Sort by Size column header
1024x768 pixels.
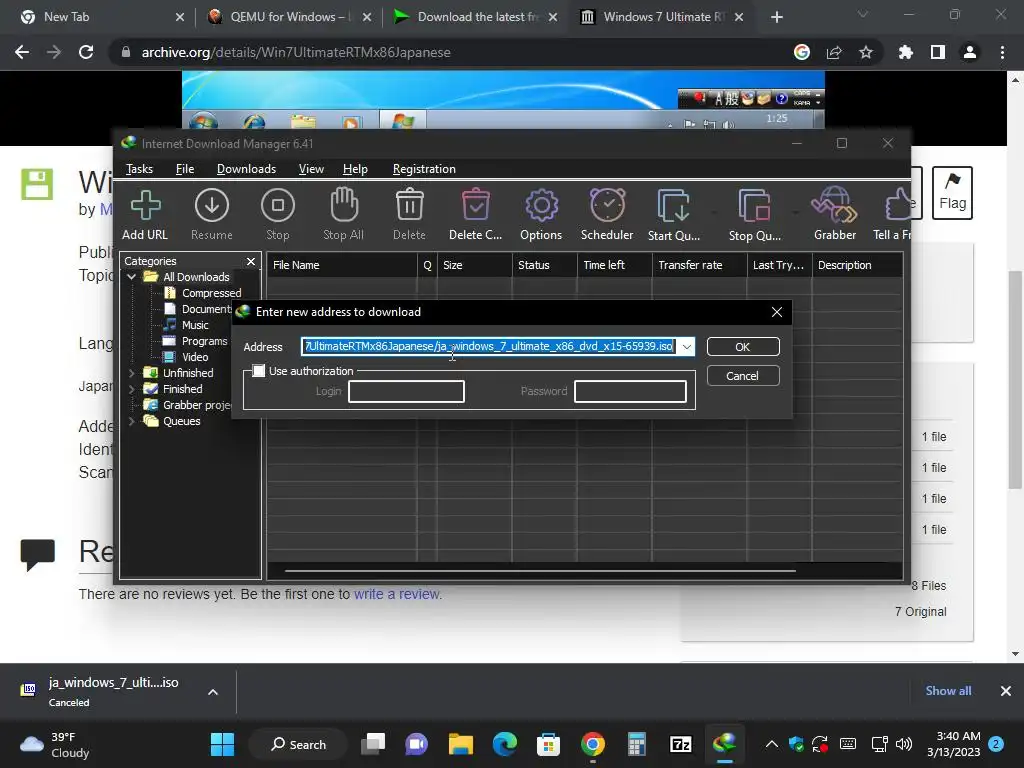pos(475,265)
